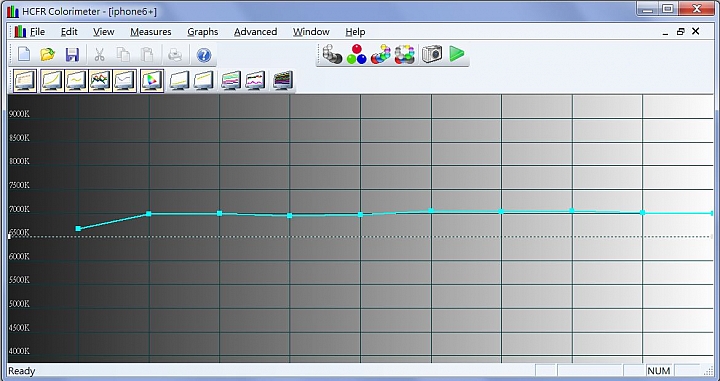The image size is (720, 381).
Task: Open the View menu
Action: (x=103, y=32)
